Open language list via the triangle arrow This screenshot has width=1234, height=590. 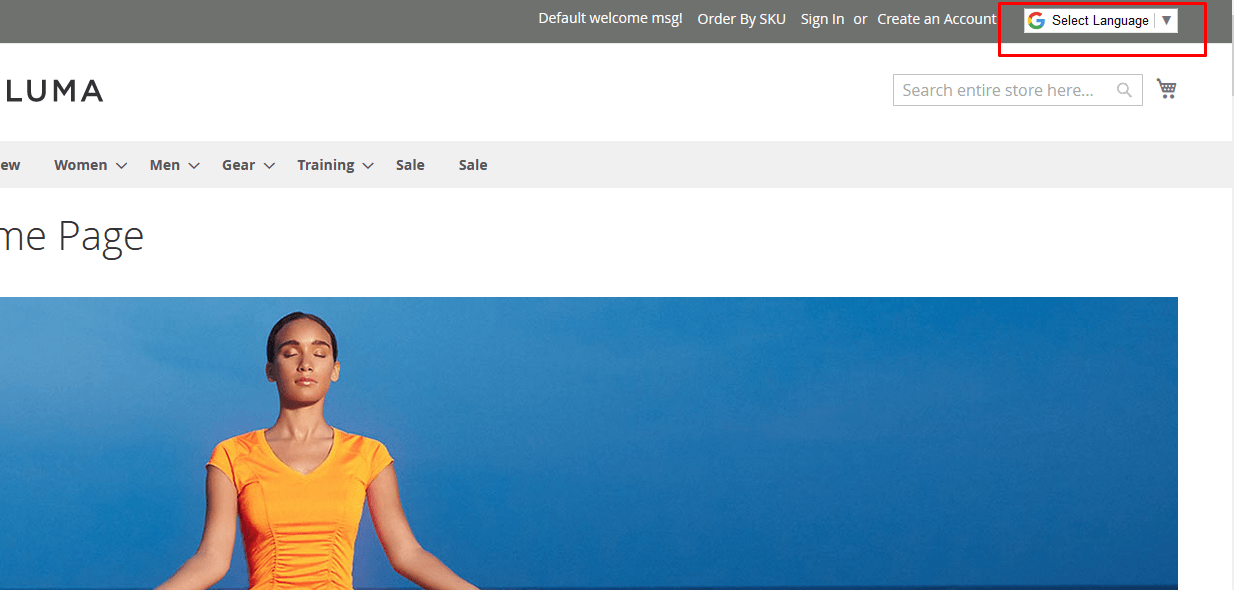pyautogui.click(x=1166, y=20)
